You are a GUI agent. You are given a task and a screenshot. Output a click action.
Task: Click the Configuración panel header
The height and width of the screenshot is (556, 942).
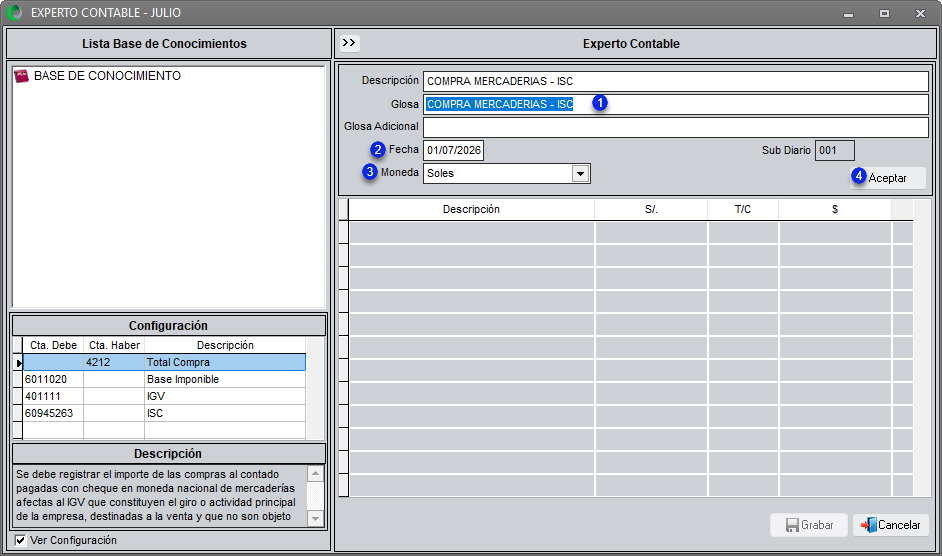coord(168,326)
